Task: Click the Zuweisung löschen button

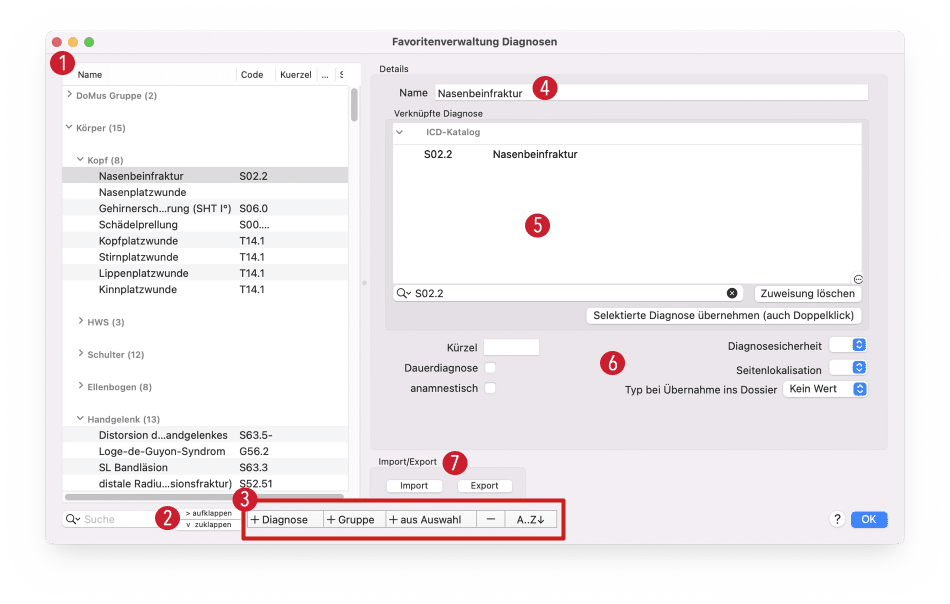Action: point(807,294)
